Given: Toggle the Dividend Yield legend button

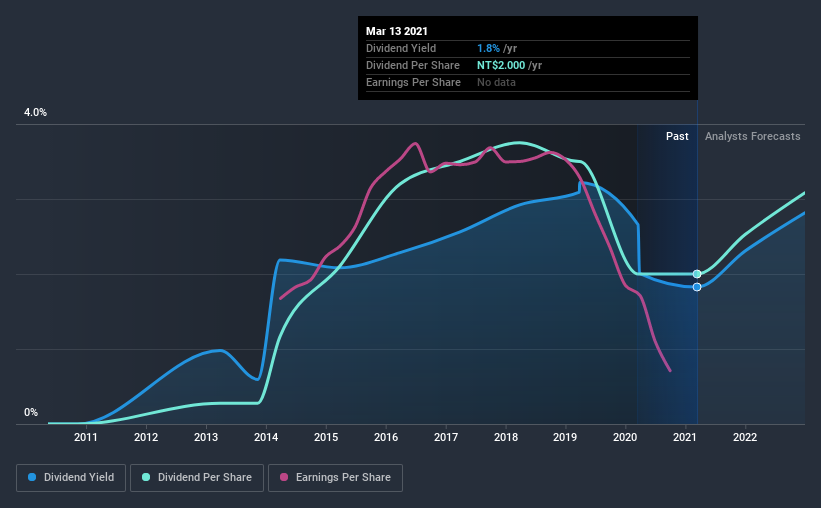Looking at the screenshot, I should pyautogui.click(x=71, y=478).
